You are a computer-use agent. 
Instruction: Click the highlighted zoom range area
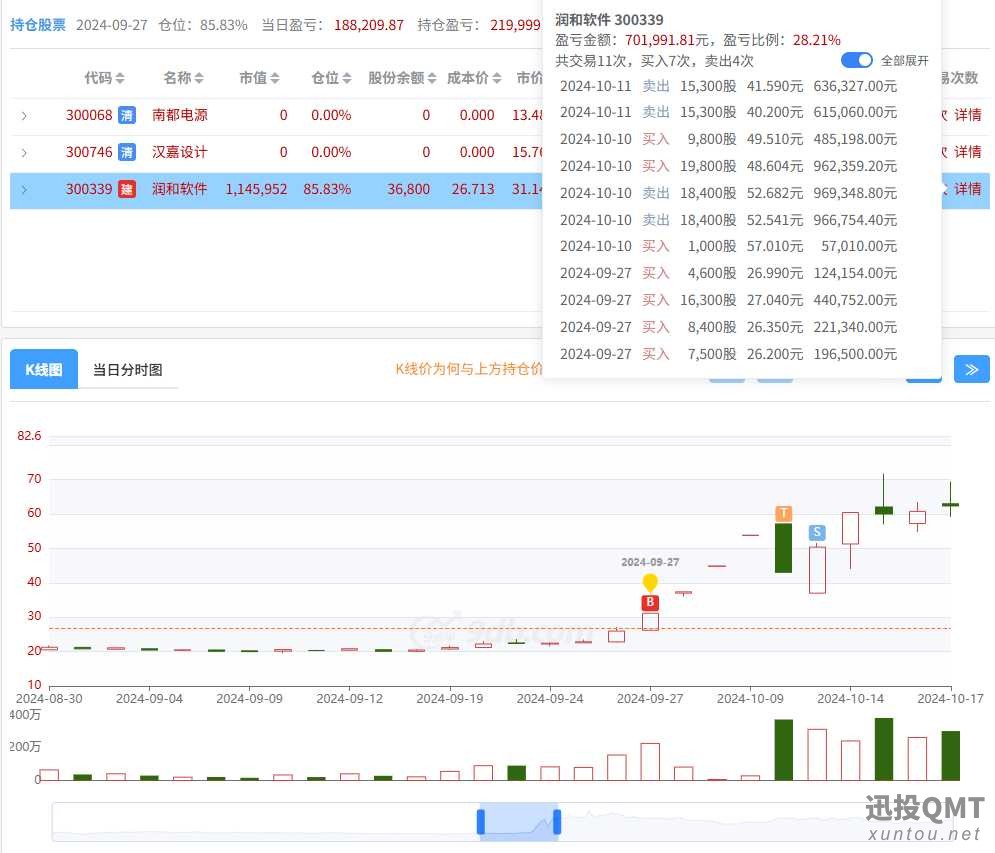pos(518,822)
